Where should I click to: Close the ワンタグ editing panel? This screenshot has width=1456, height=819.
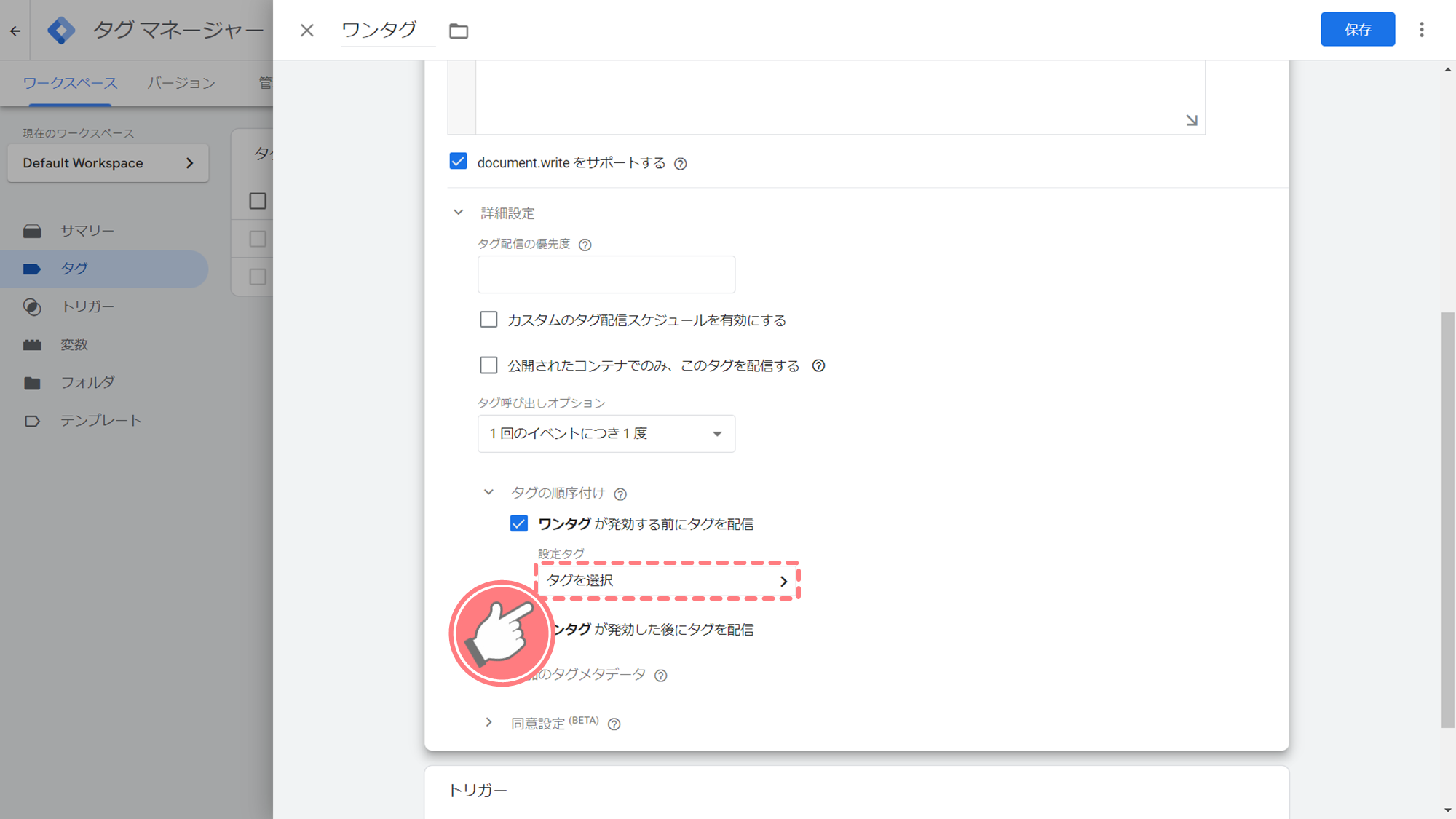pos(307,30)
